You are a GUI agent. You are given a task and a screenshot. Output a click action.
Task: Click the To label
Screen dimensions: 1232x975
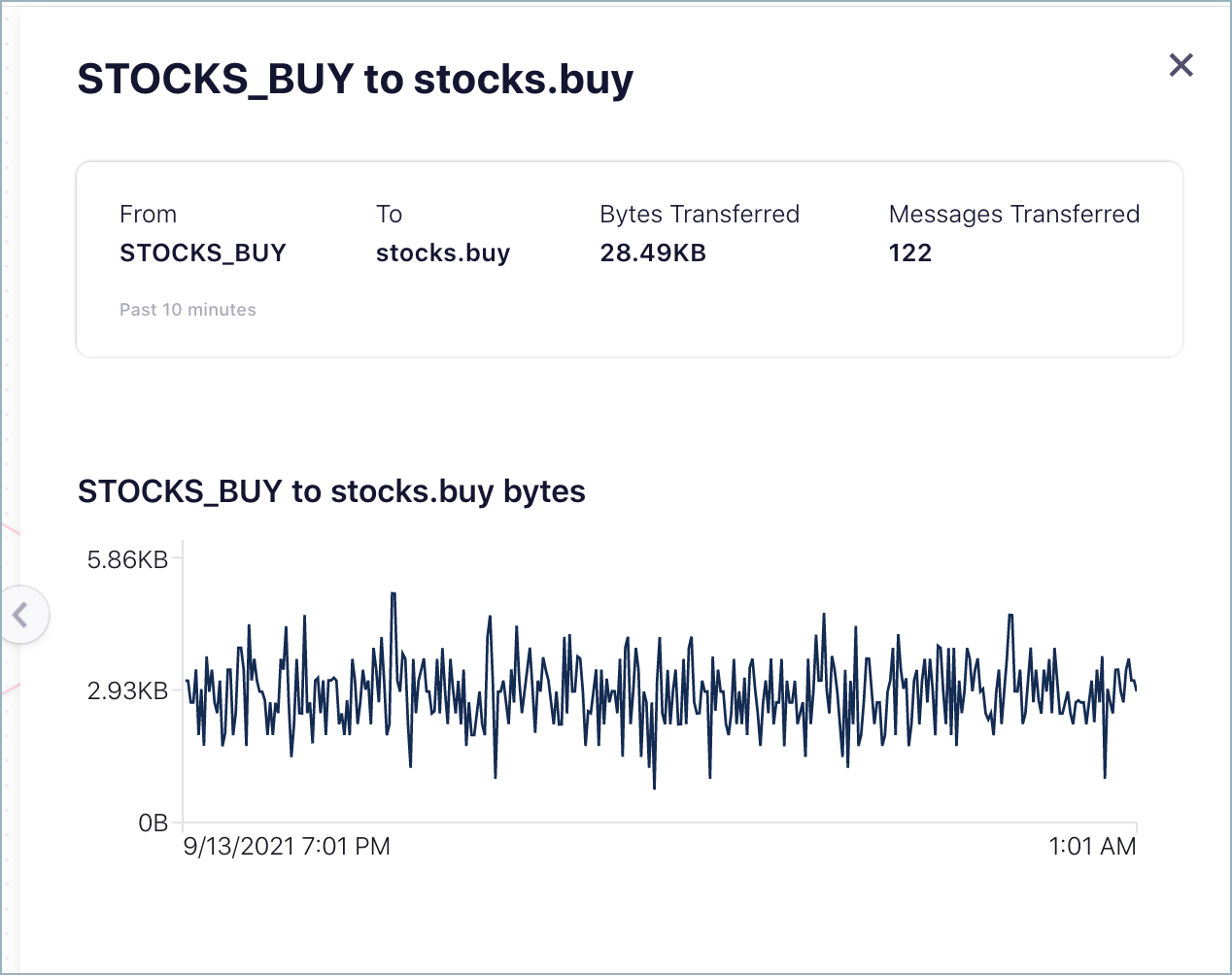(x=389, y=214)
